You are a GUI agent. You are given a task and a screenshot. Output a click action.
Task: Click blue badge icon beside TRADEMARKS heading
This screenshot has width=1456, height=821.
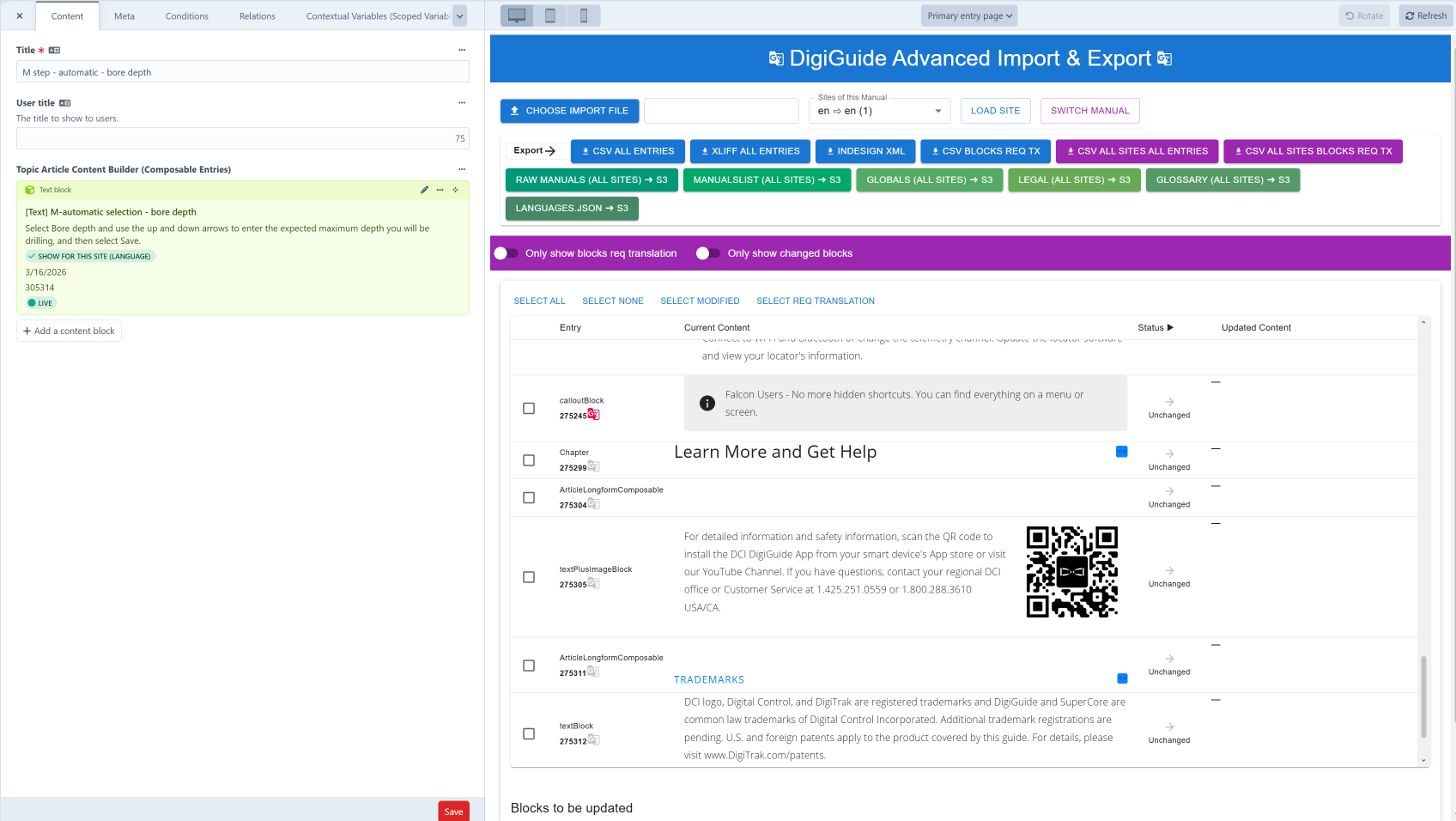pos(1122,678)
